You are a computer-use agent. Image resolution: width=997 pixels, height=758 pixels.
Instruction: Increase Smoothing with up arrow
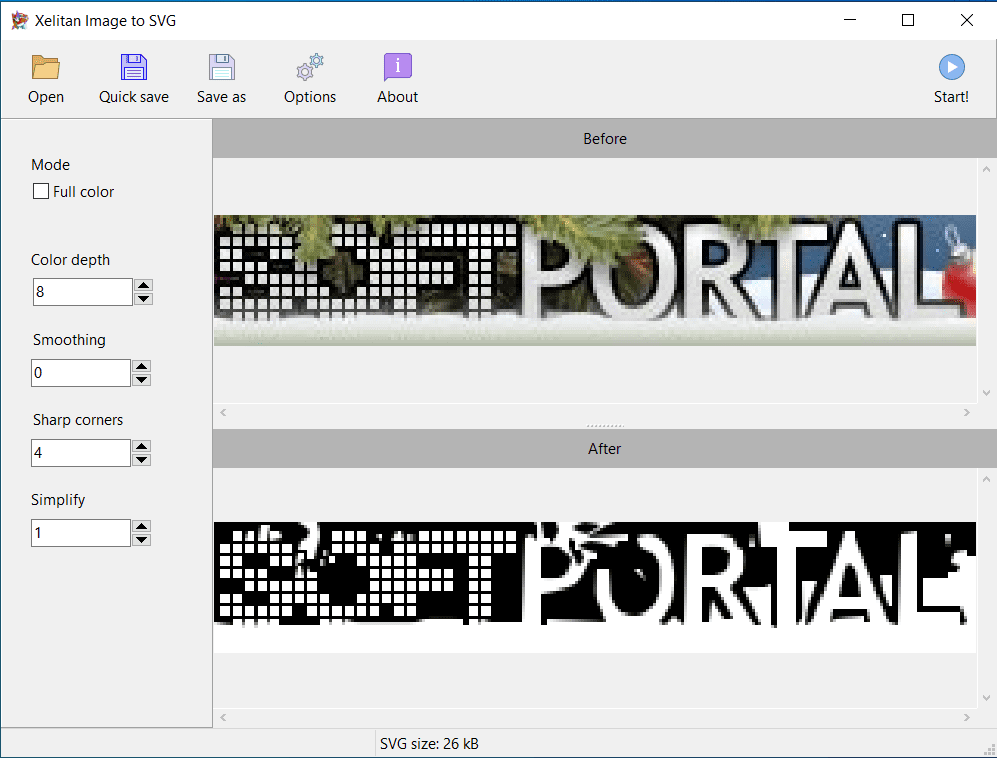pos(142,366)
